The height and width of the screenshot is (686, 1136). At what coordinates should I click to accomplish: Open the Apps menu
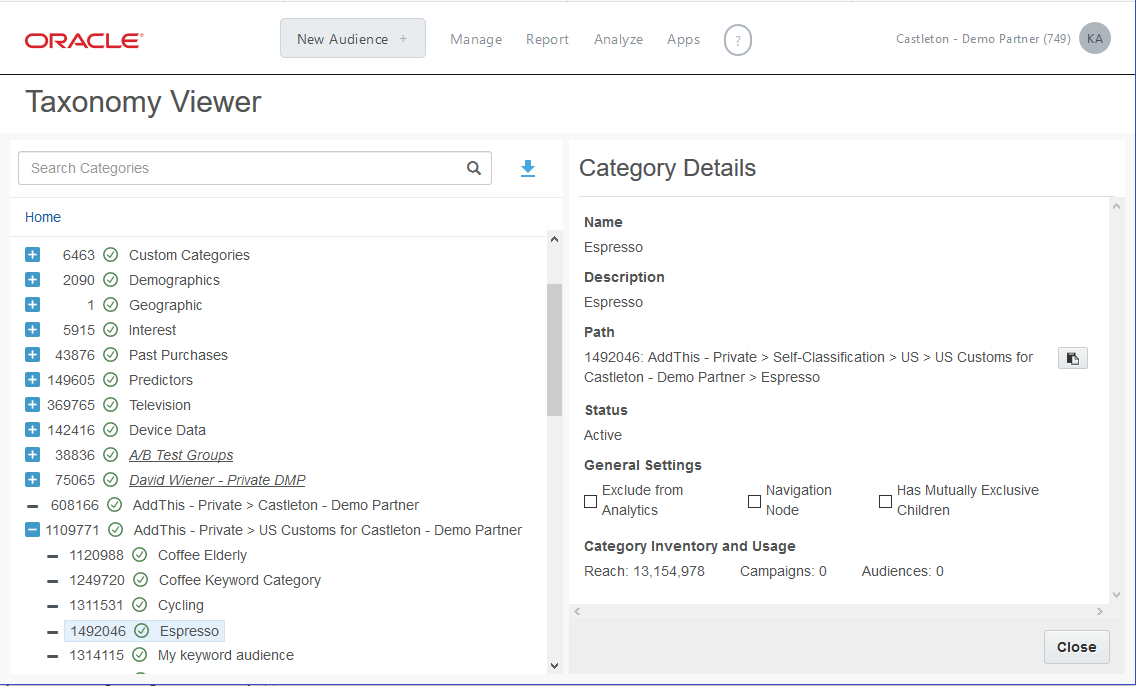click(683, 39)
